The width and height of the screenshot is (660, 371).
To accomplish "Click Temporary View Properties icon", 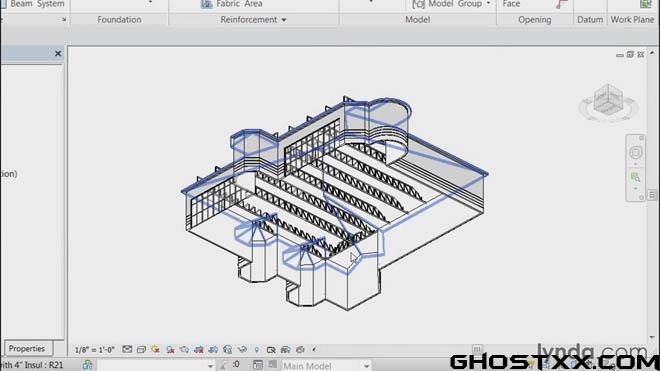I will [x=271, y=350].
